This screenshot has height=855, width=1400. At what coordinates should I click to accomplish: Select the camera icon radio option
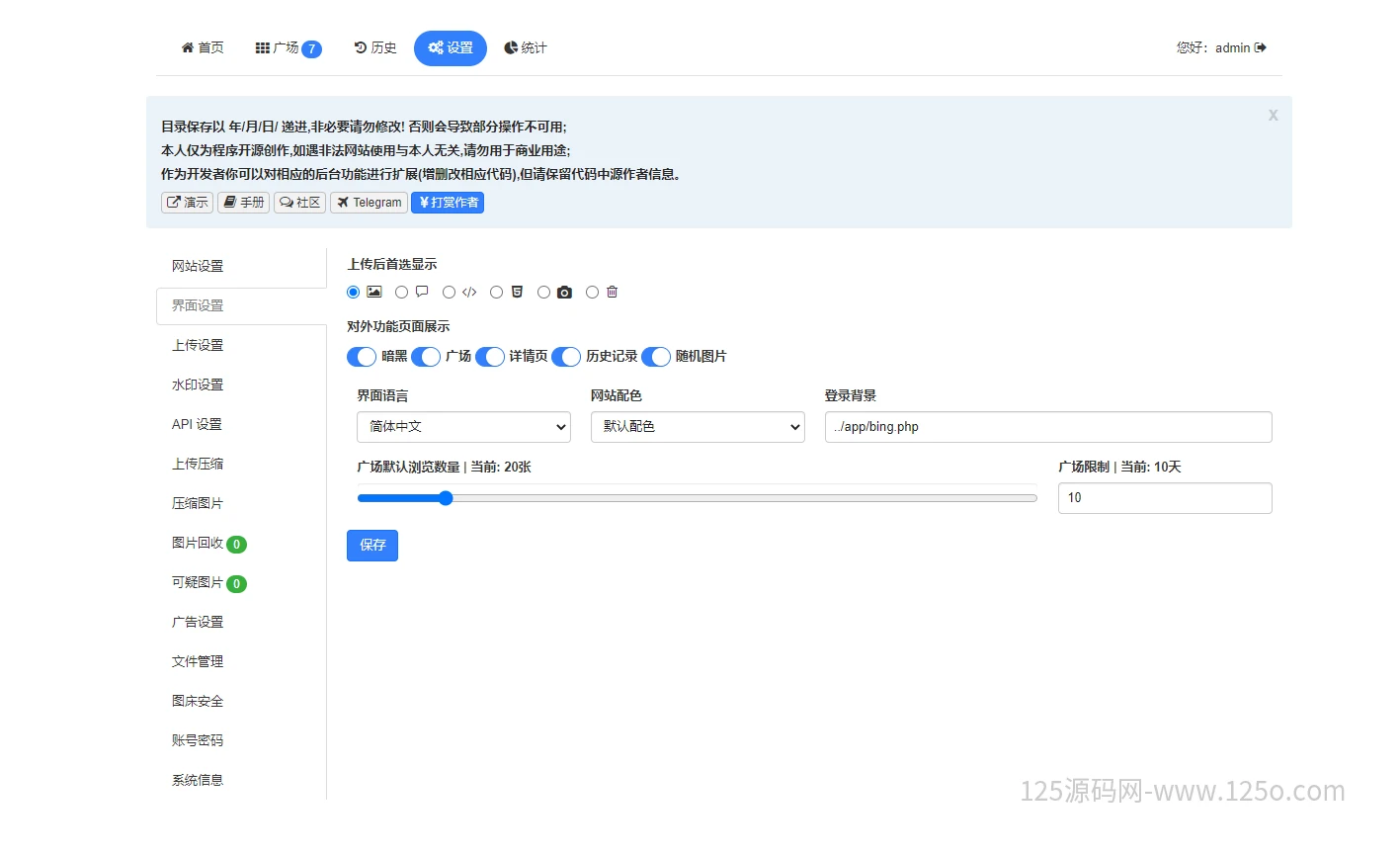click(x=543, y=293)
